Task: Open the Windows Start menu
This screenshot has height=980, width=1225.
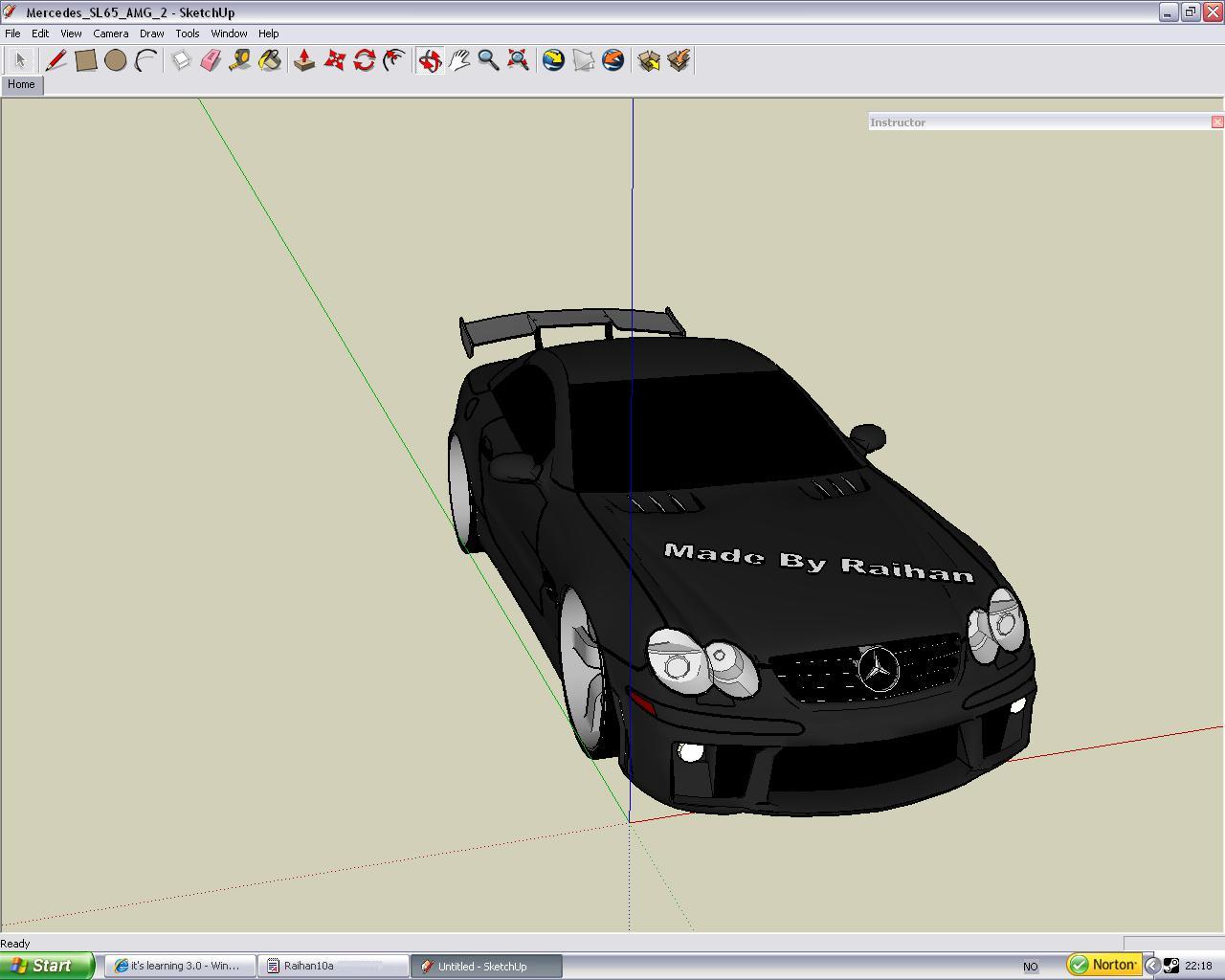Action: (47, 966)
